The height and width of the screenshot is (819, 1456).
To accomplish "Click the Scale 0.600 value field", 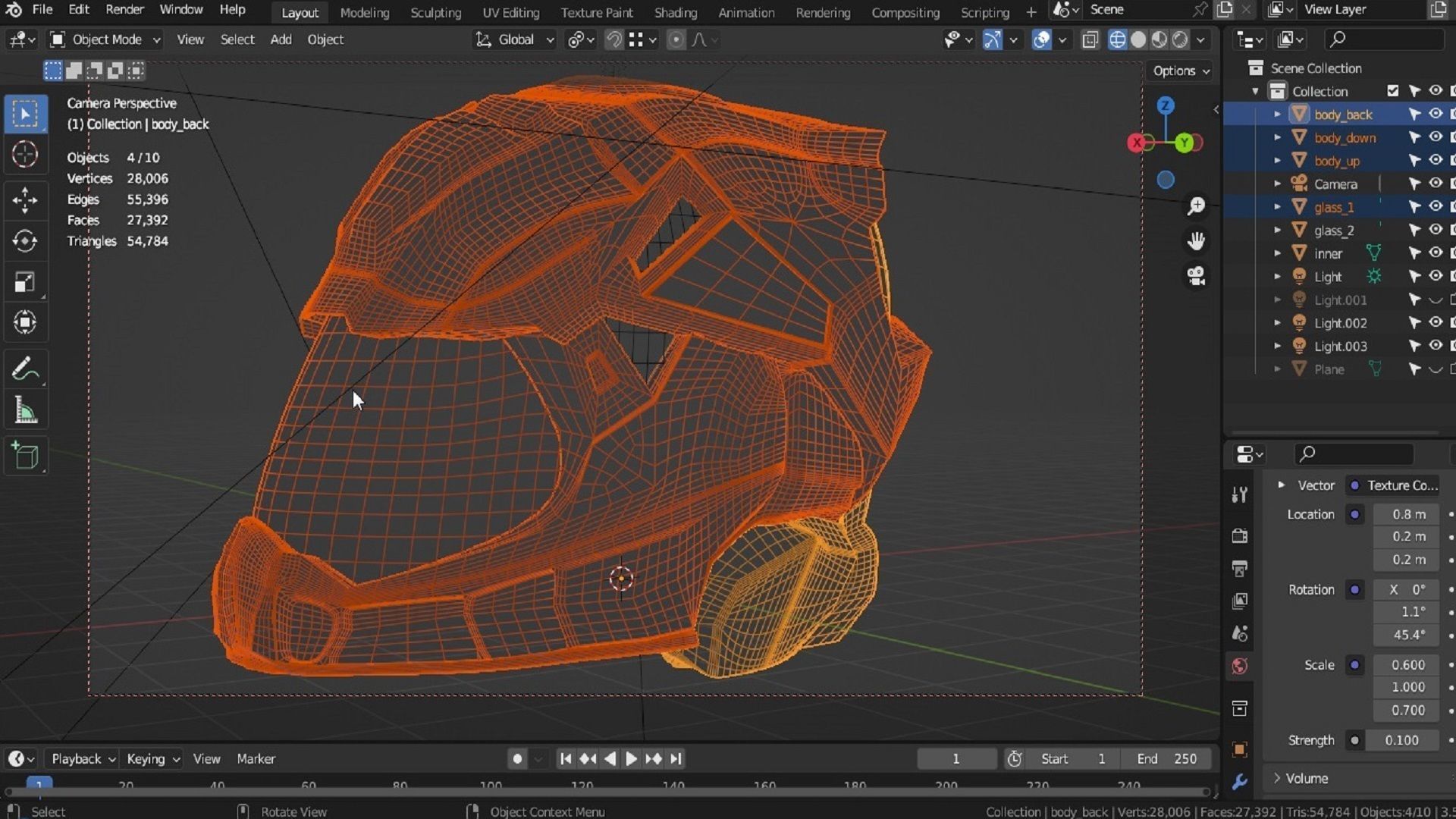I will (1406, 665).
